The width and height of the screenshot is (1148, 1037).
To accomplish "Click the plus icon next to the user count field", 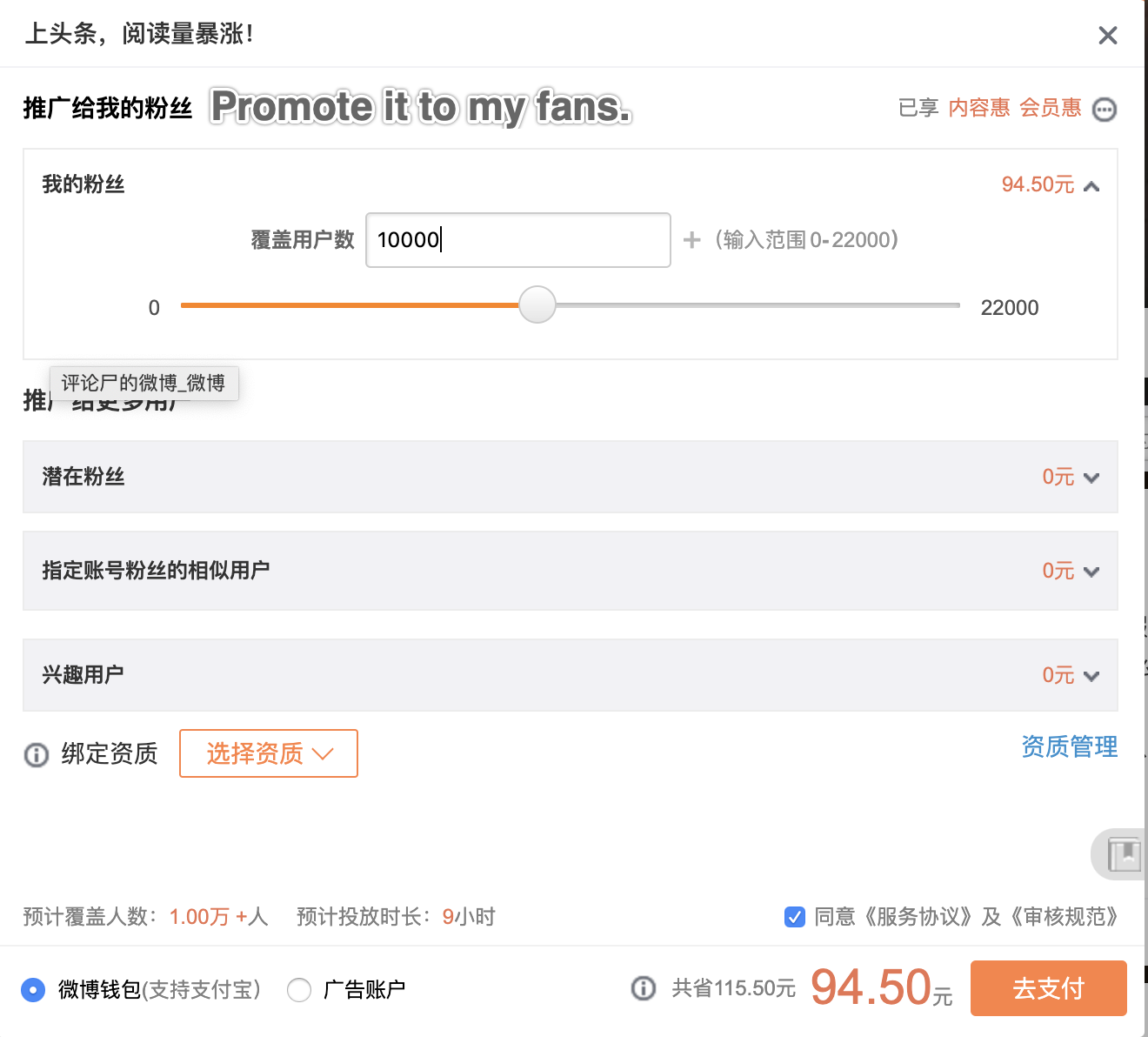I will 691,240.
